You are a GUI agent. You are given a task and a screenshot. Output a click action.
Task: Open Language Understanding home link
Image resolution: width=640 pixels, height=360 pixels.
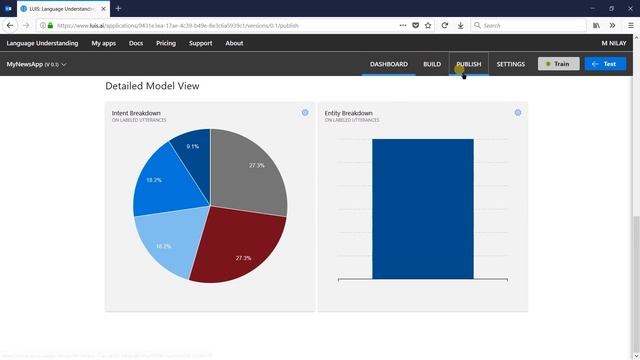point(42,43)
